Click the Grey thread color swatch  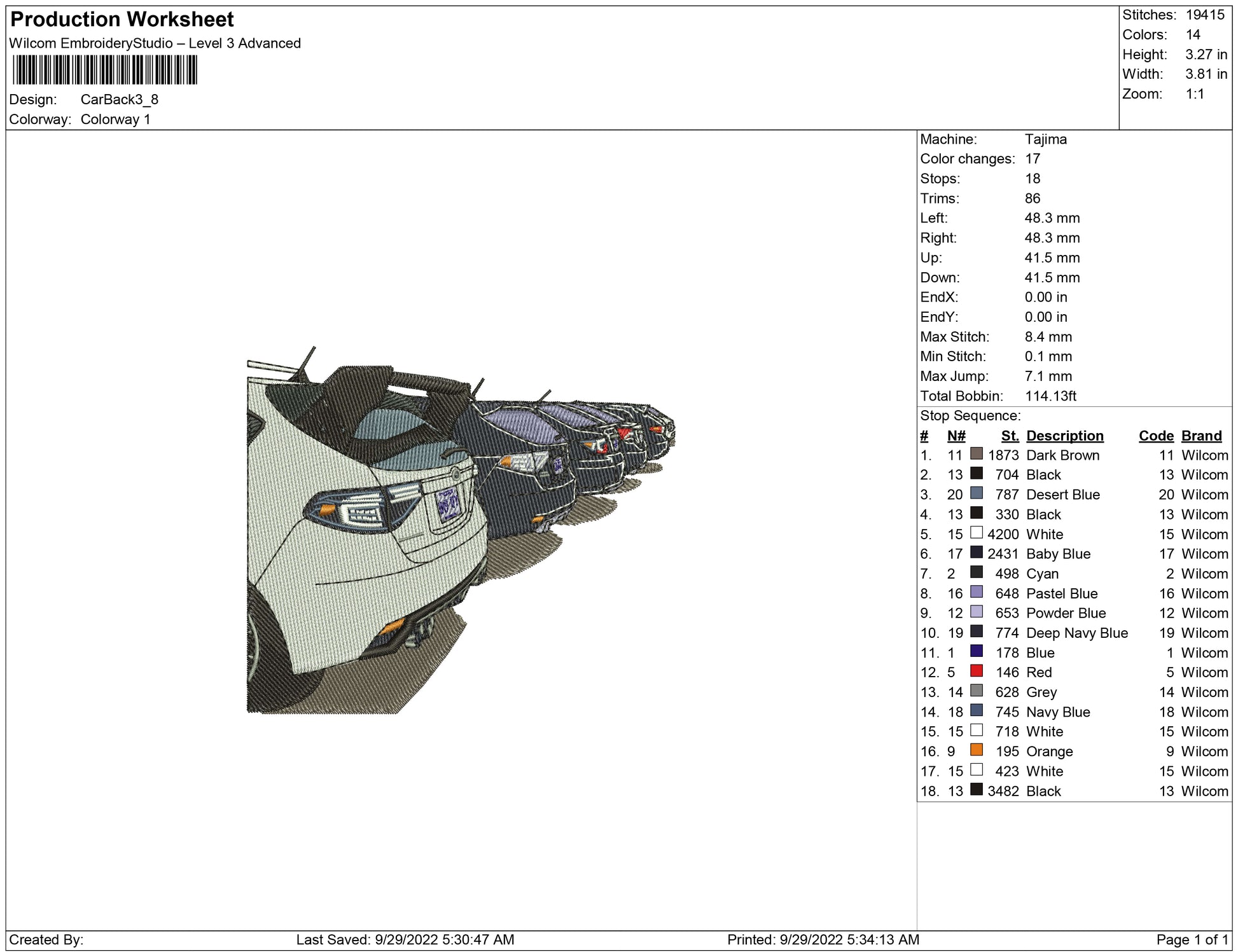[976, 691]
